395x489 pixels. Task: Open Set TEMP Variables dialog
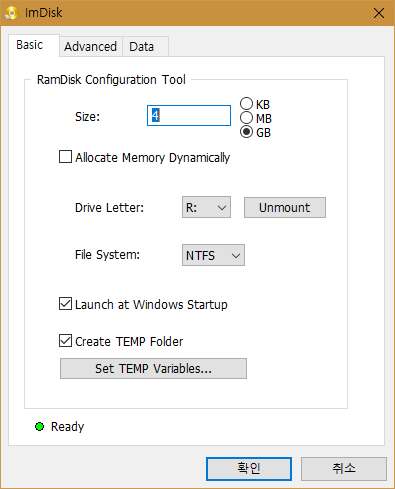(x=153, y=368)
